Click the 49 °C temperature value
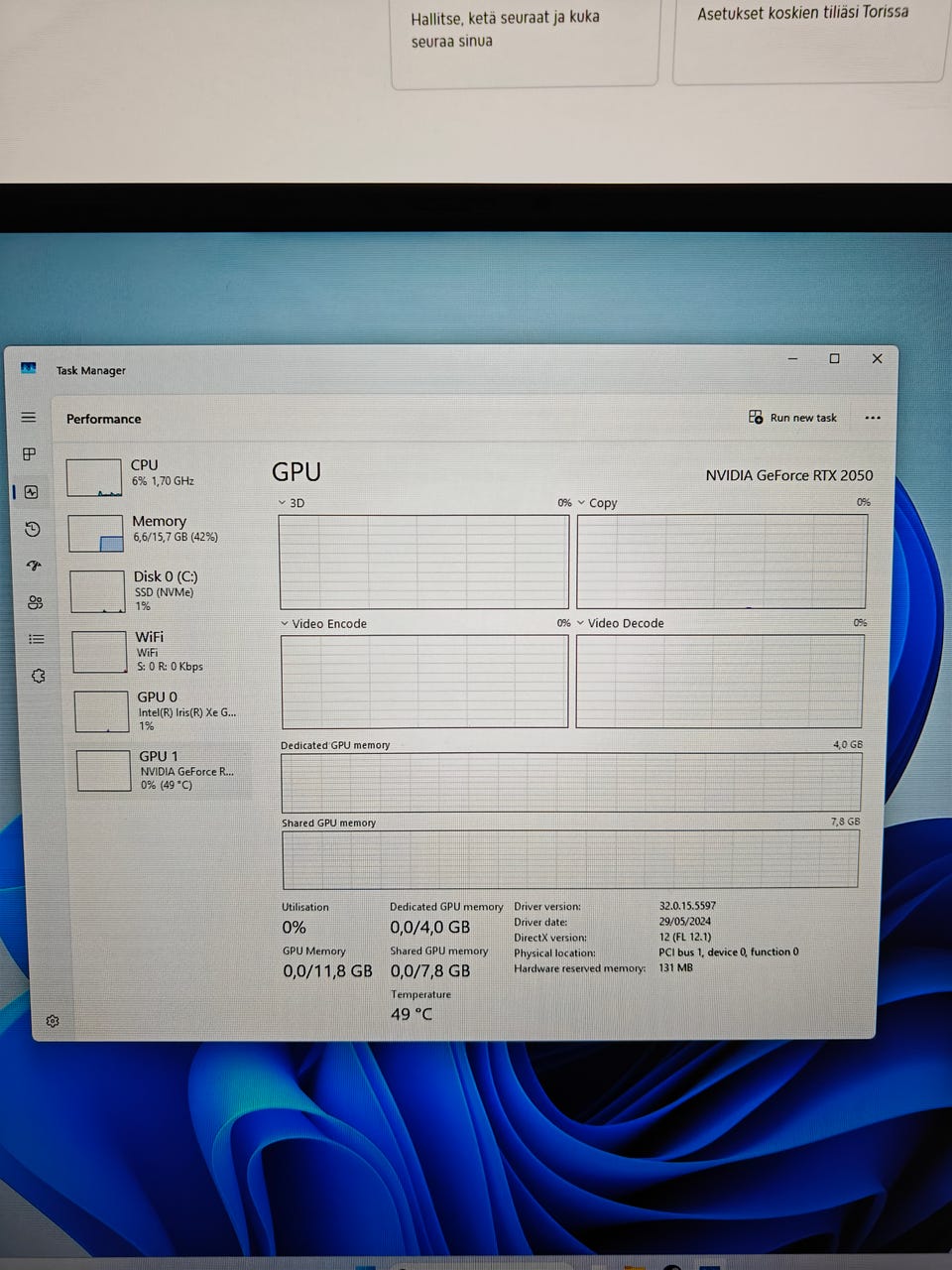Viewport: 952px width, 1270px height. [412, 1014]
